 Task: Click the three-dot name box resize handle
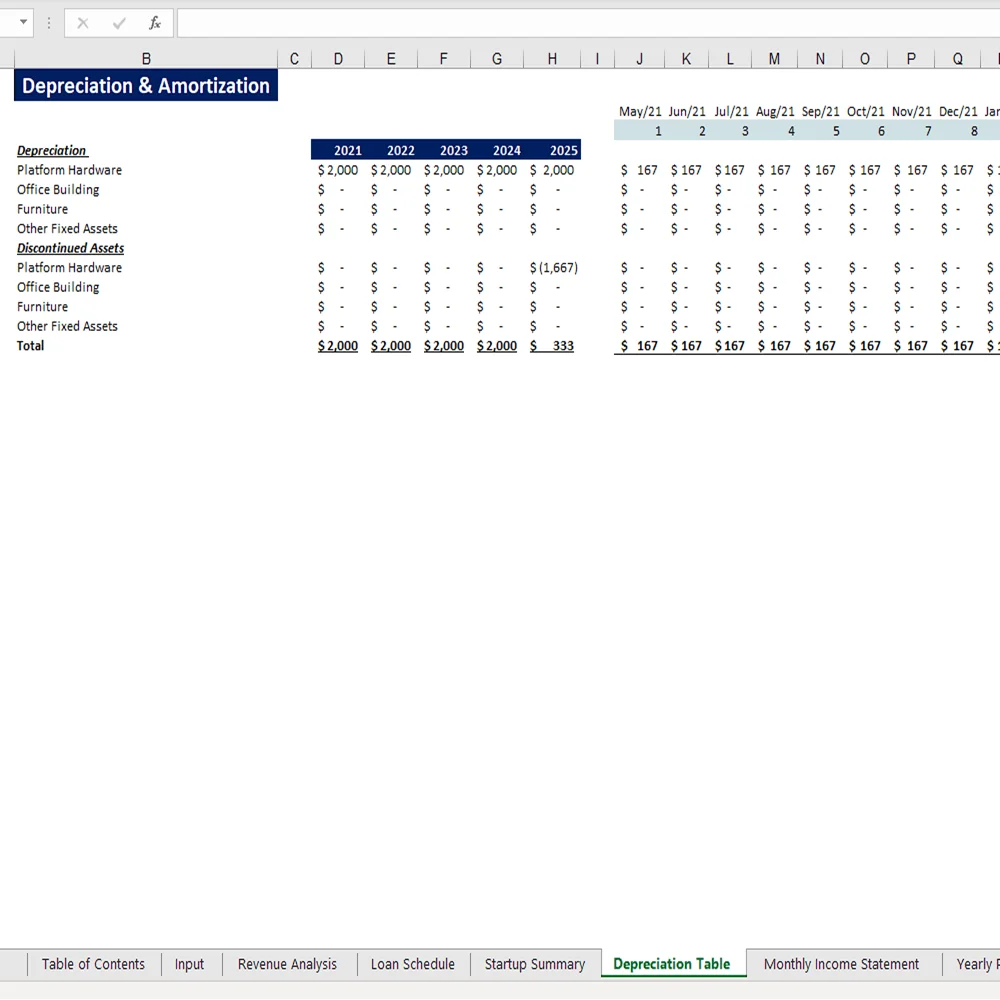point(48,23)
